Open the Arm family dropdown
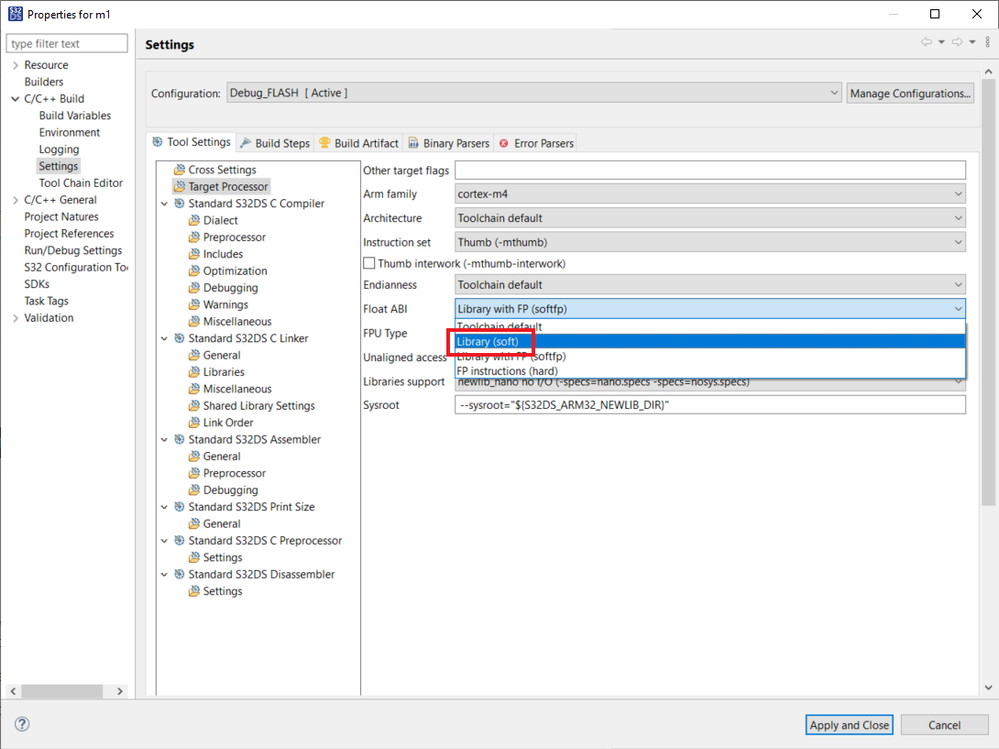This screenshot has width=999, height=749. click(x=710, y=194)
